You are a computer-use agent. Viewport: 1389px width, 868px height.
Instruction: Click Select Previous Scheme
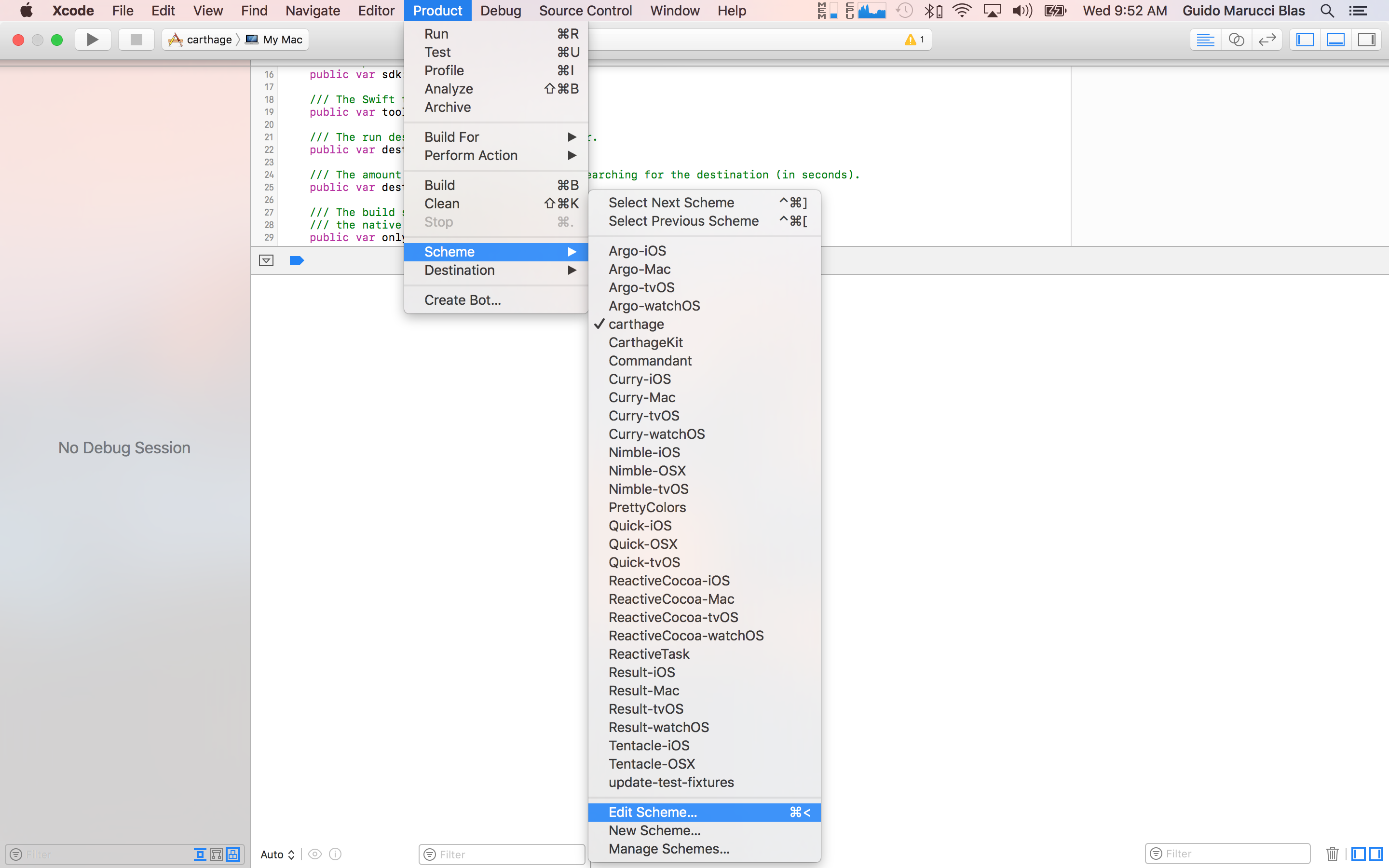click(704, 221)
